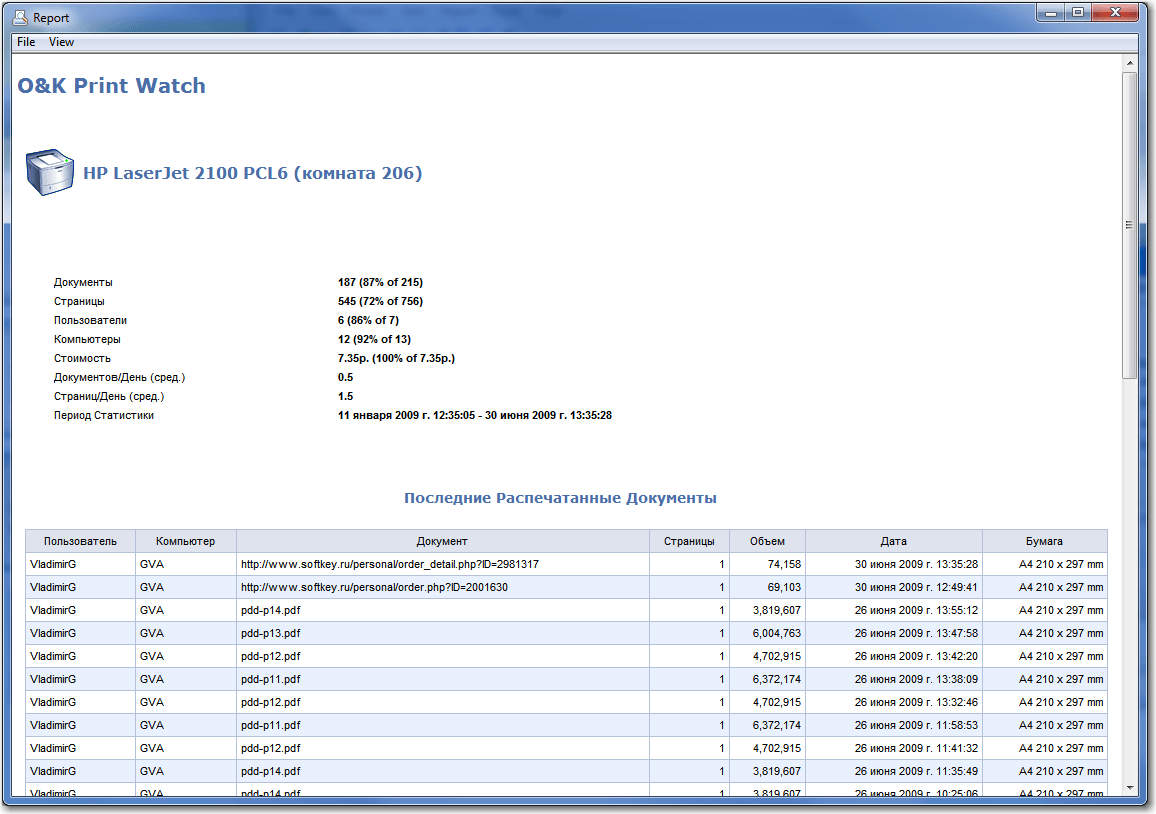Screen dimensions: 1156x814
Task: Sort by the Объем column header
Action: click(767, 541)
